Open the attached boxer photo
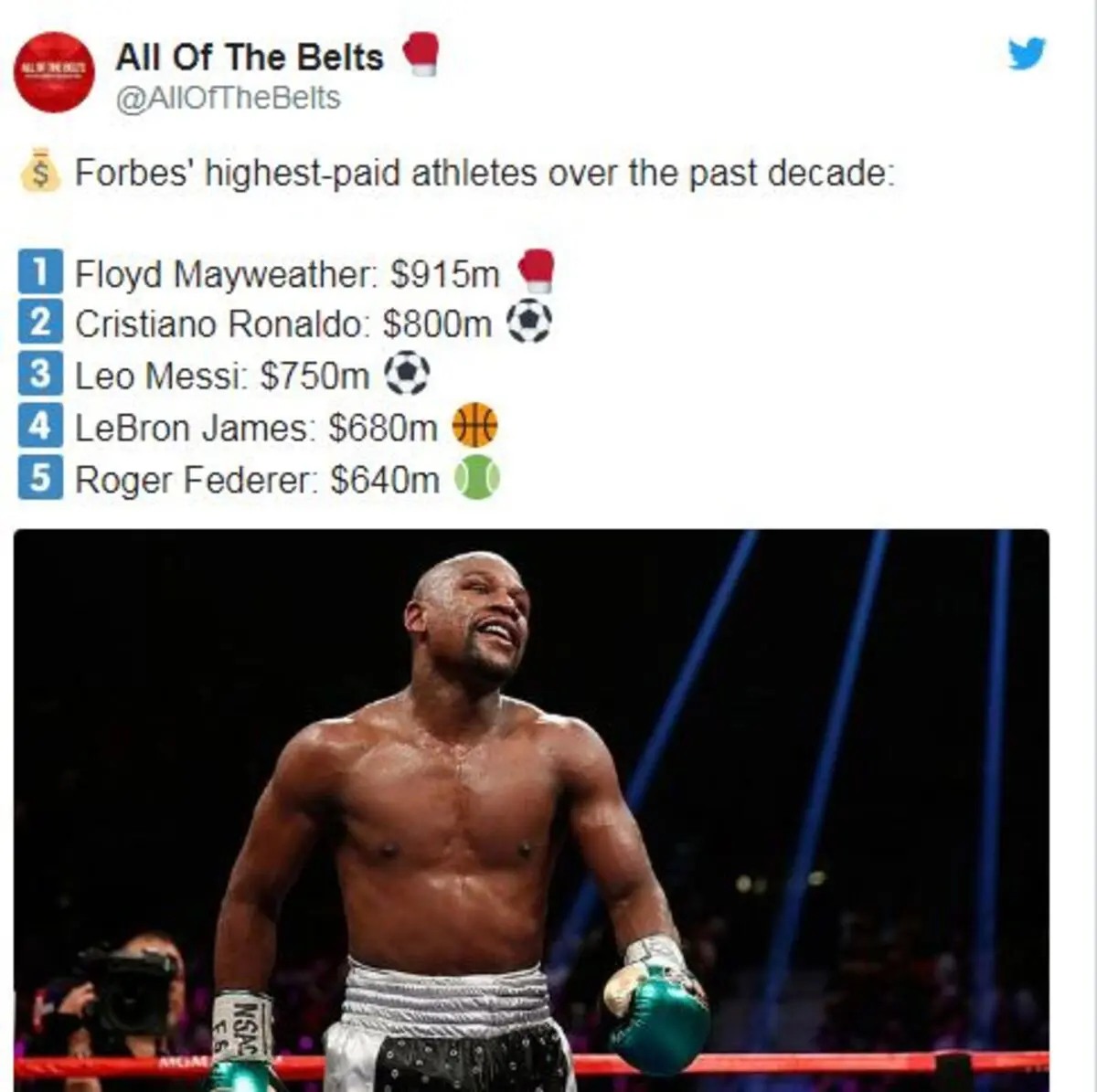 (531, 810)
